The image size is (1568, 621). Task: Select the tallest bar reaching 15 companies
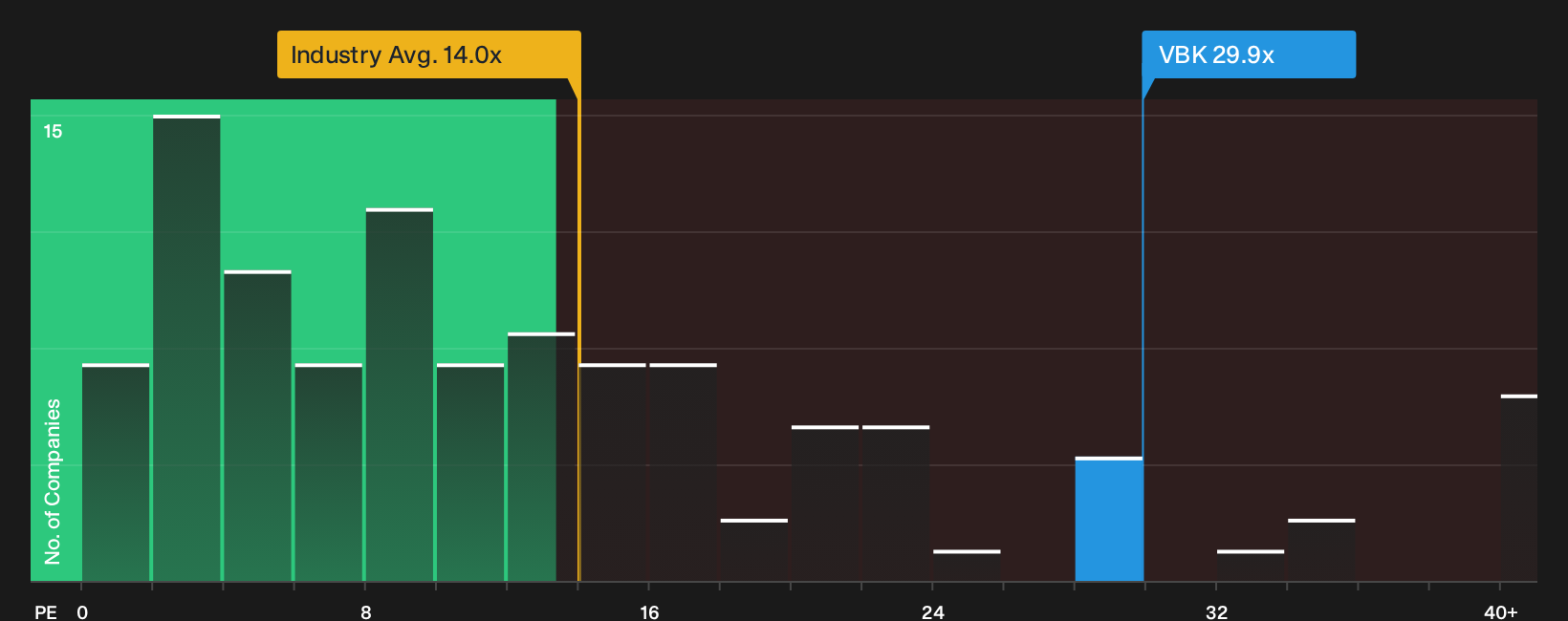(x=186, y=349)
